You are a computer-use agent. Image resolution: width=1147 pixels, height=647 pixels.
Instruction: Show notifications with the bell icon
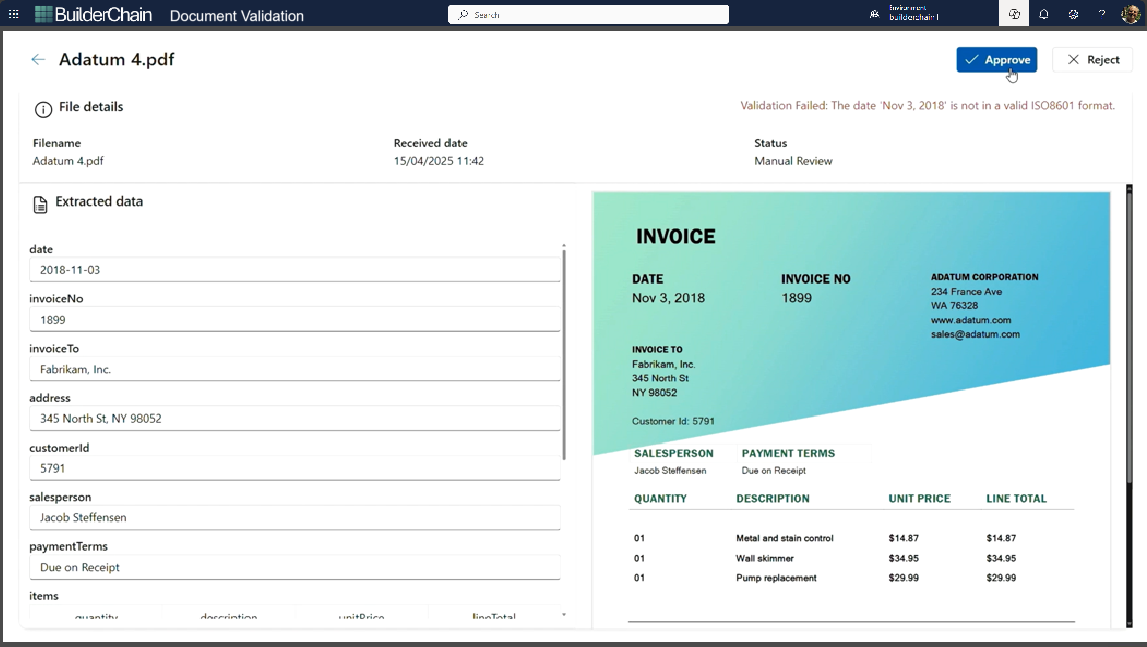[1044, 14]
